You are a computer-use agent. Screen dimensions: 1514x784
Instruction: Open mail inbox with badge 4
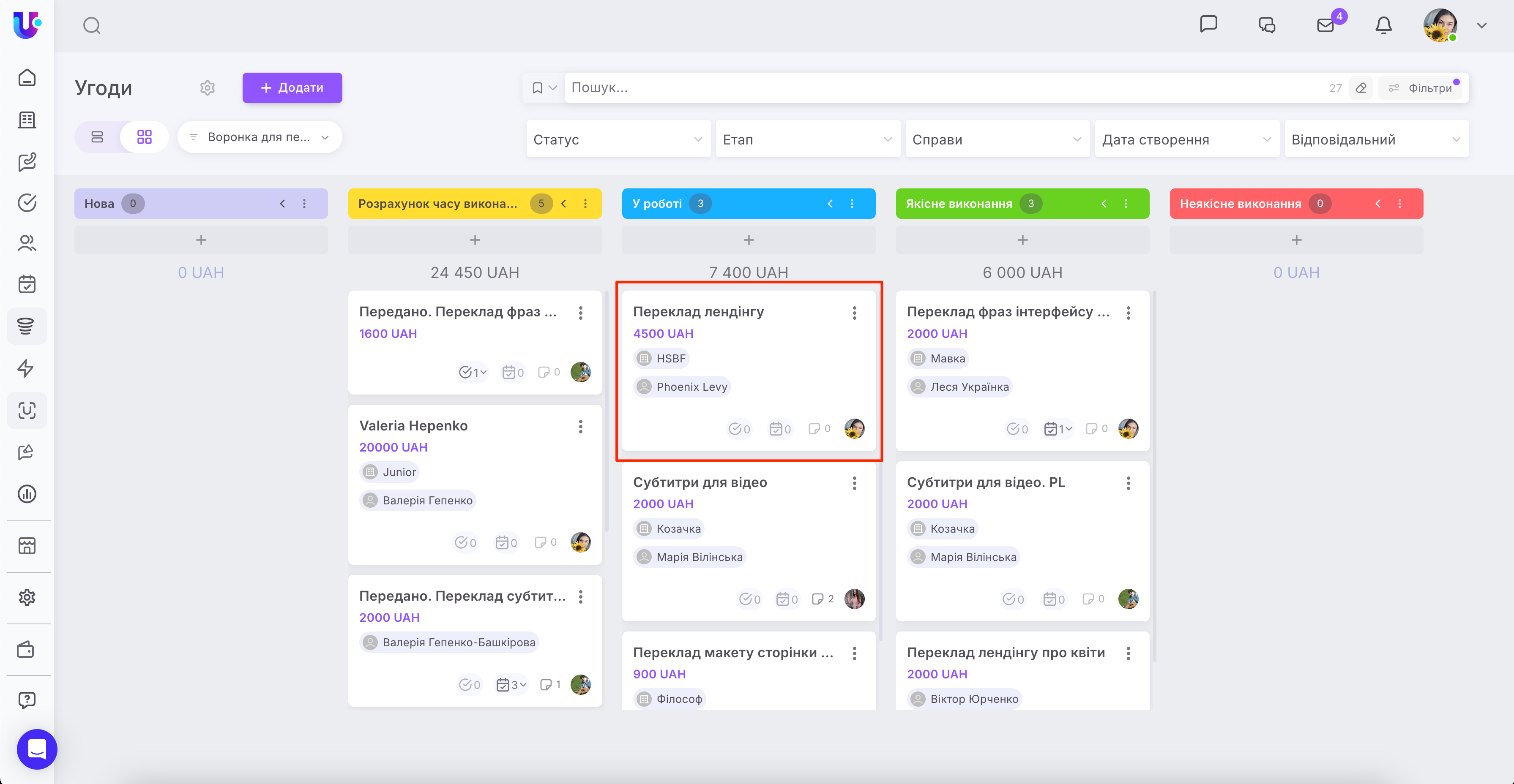point(1325,25)
